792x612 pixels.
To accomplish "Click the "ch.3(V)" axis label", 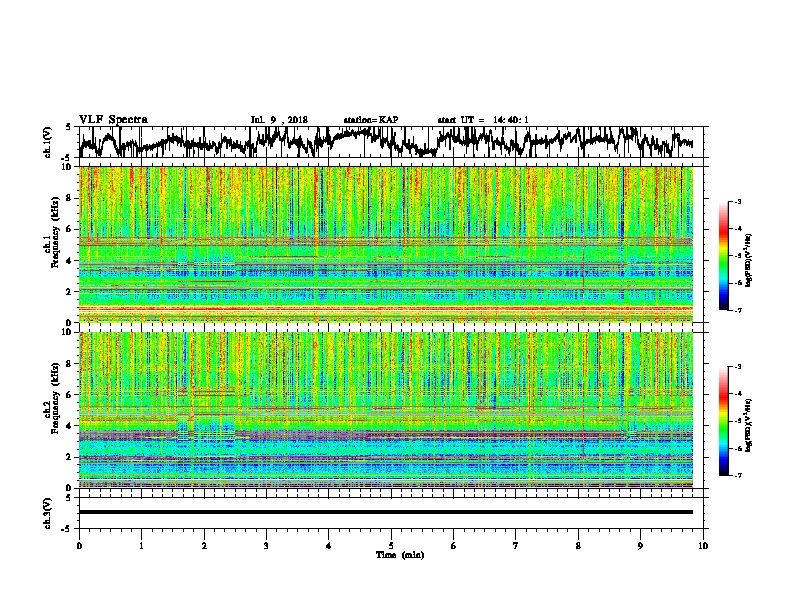I will point(48,513).
